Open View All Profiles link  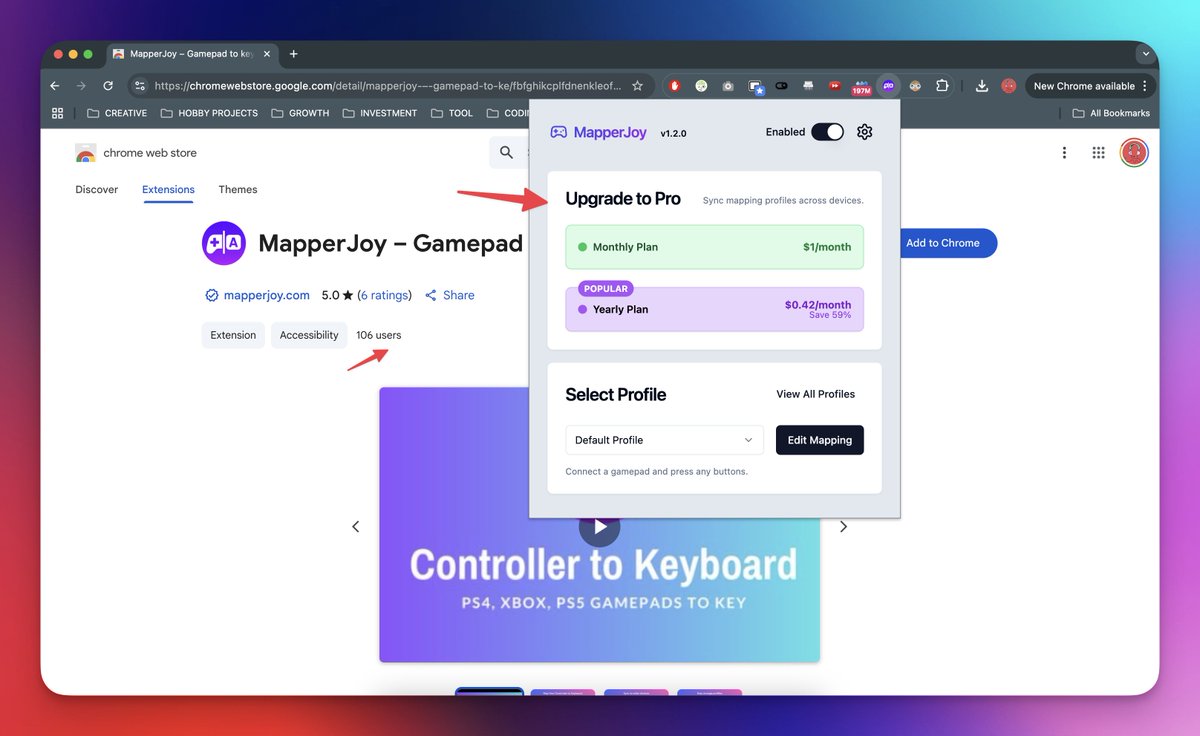(x=815, y=394)
